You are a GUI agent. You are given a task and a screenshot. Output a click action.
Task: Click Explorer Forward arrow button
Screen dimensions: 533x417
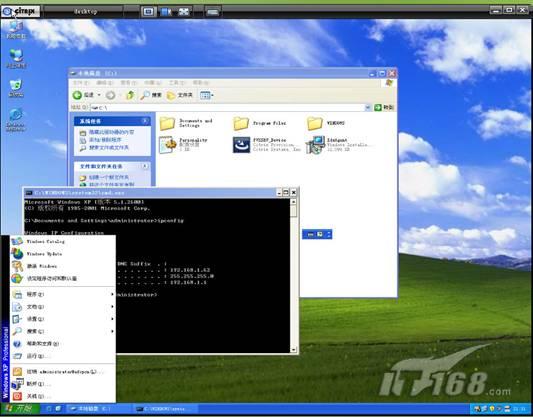(110, 95)
